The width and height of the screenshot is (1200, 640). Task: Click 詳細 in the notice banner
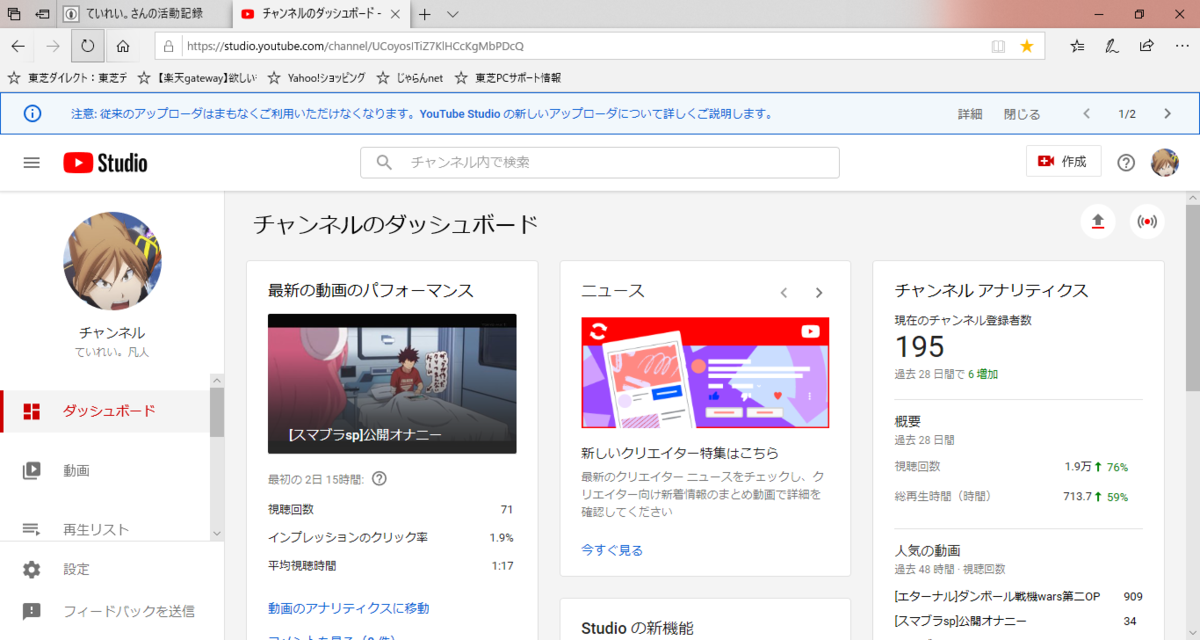(x=970, y=114)
